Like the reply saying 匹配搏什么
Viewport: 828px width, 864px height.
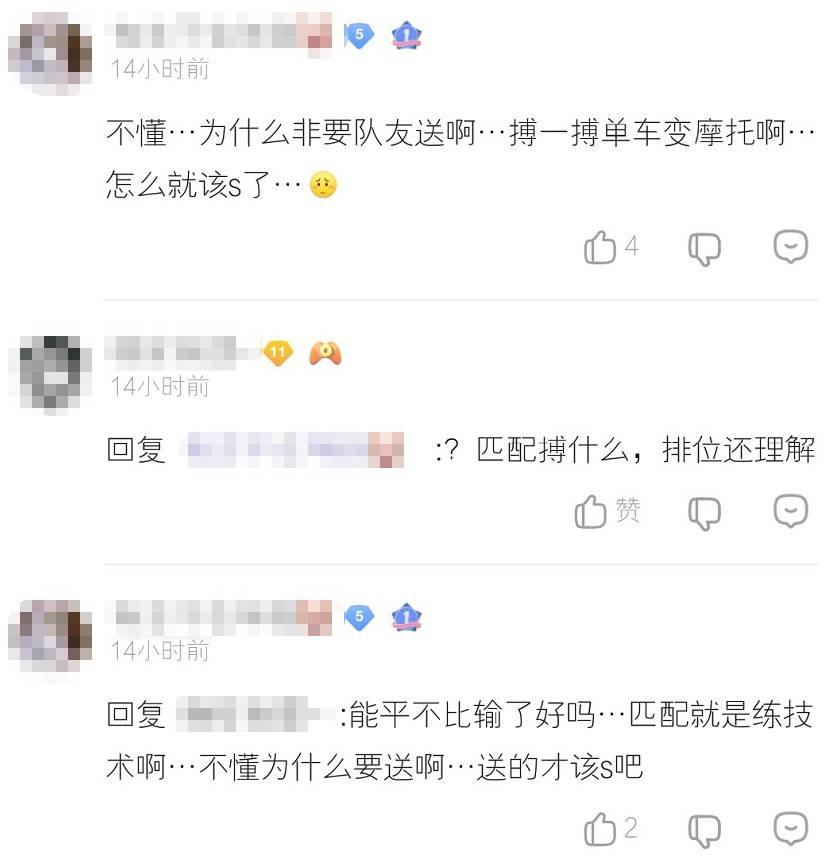(591, 511)
